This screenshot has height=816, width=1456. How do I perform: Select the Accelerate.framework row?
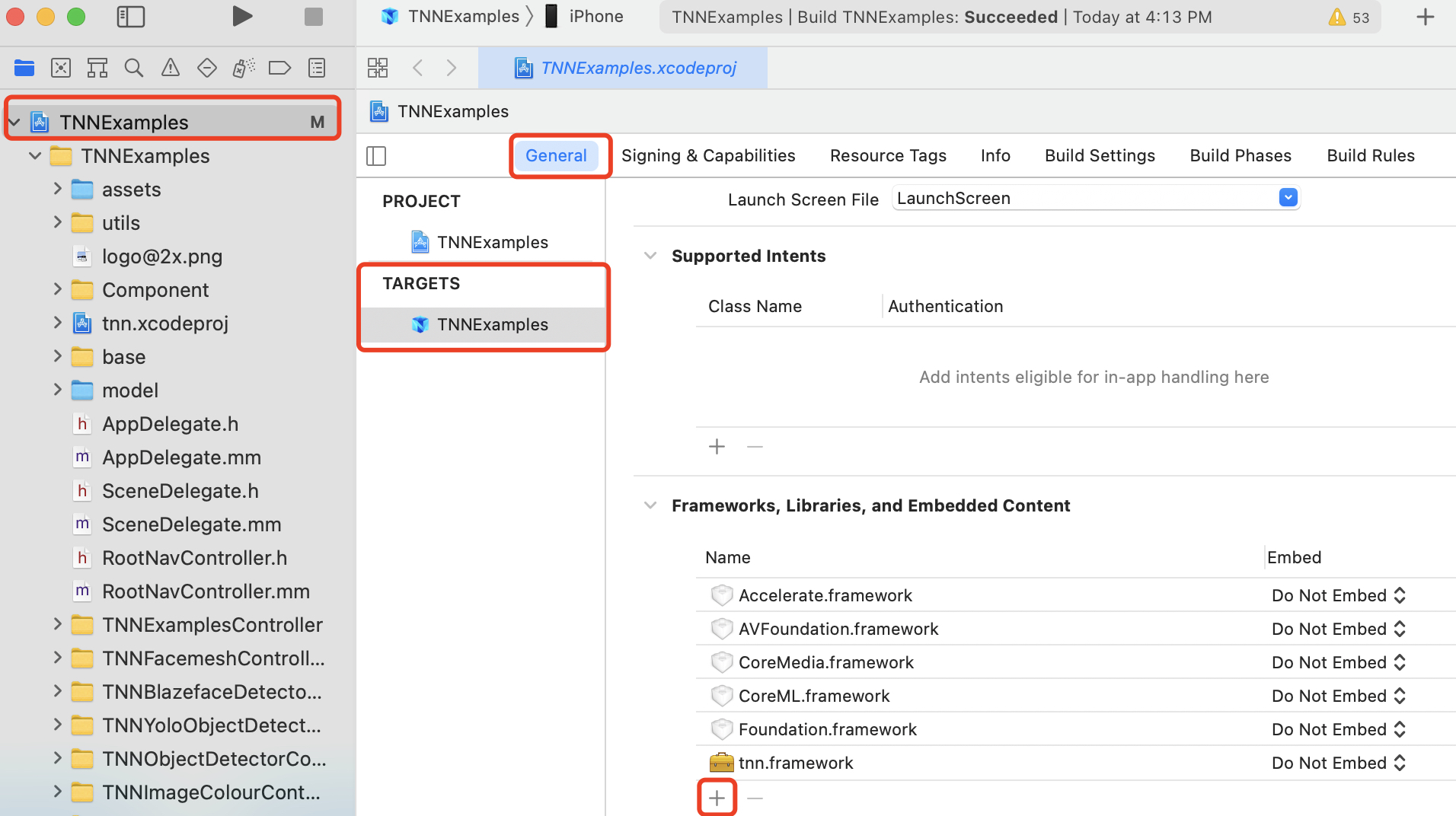pyautogui.click(x=1075, y=595)
